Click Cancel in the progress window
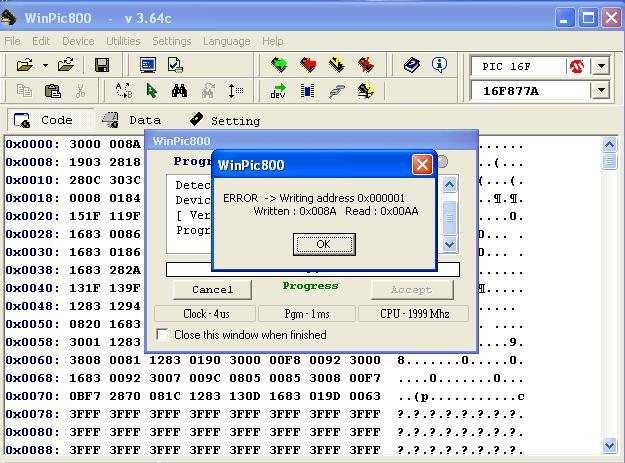This screenshot has height=463, width=625. (x=212, y=290)
